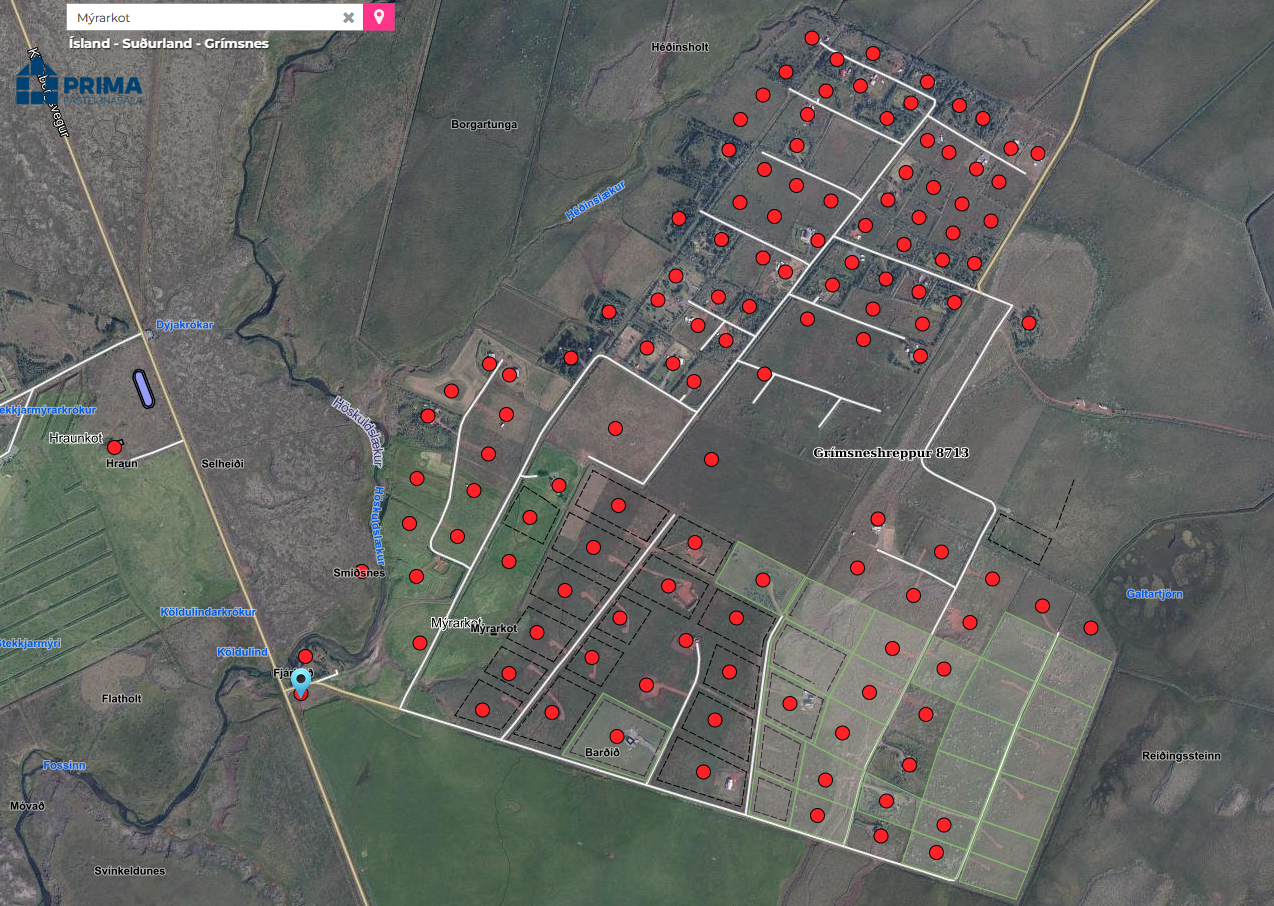Select the red marker at Hraunkot
The width and height of the screenshot is (1274, 906).
114,447
